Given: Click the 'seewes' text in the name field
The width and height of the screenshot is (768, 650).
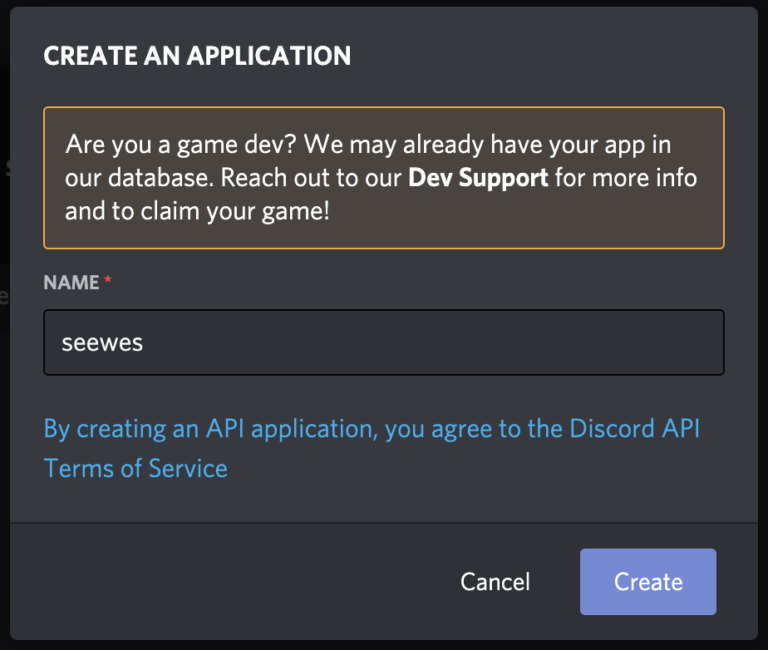Looking at the screenshot, I should click(102, 342).
